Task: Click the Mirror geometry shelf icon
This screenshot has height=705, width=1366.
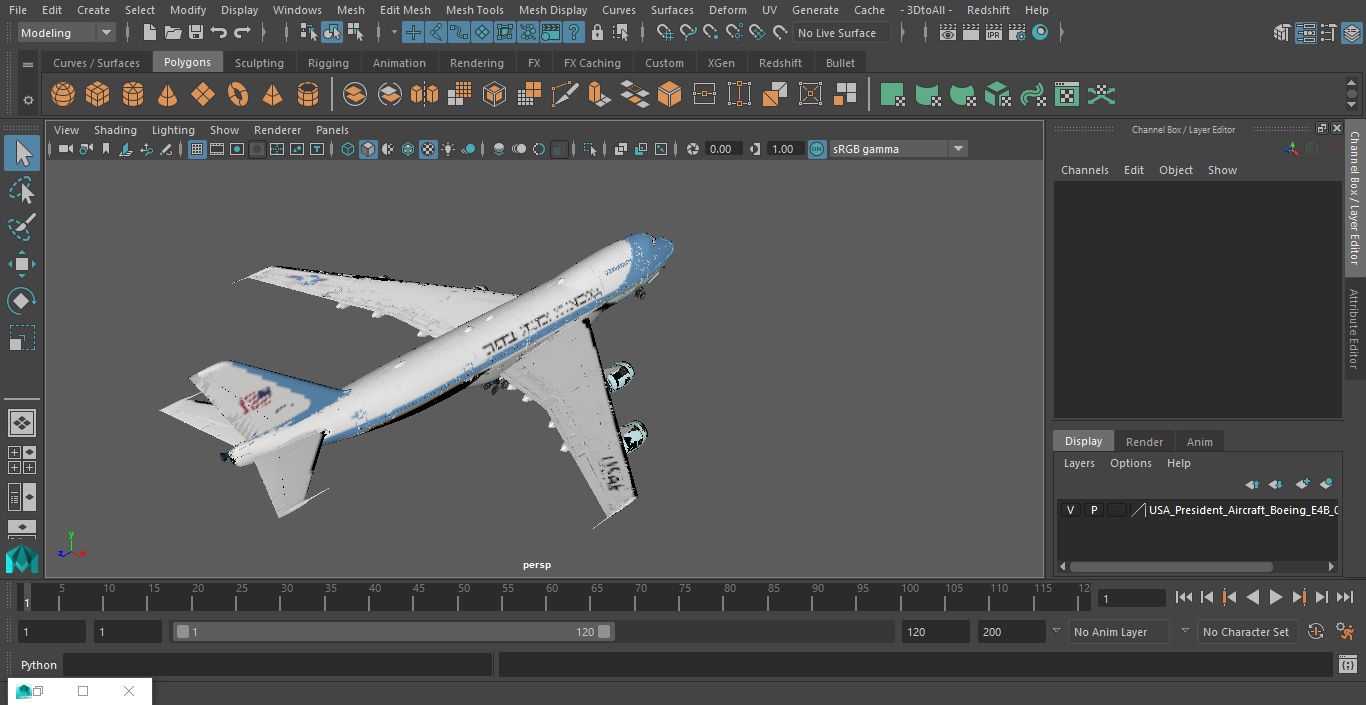Action: click(424, 95)
